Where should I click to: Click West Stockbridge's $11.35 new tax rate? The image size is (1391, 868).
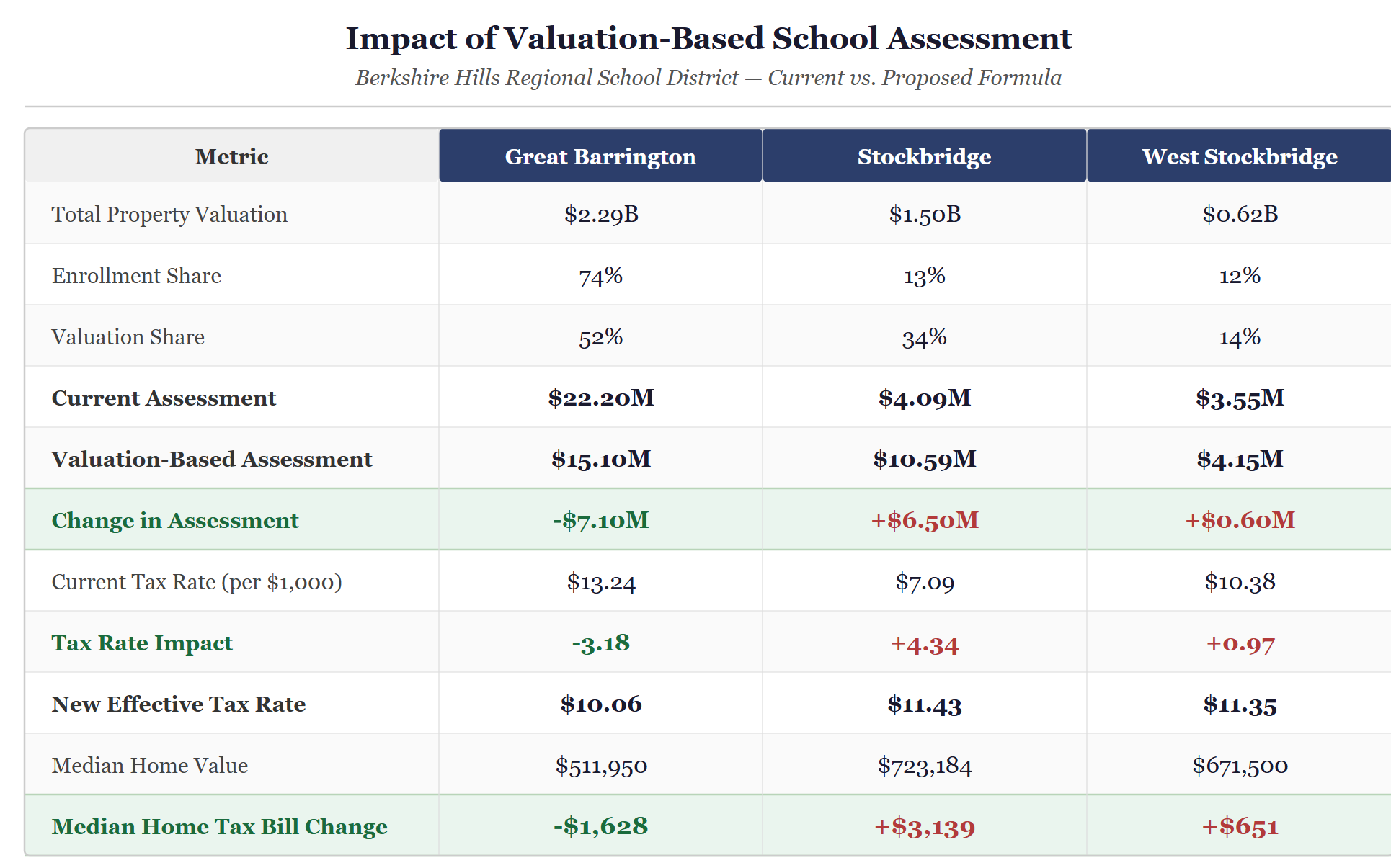point(1239,704)
